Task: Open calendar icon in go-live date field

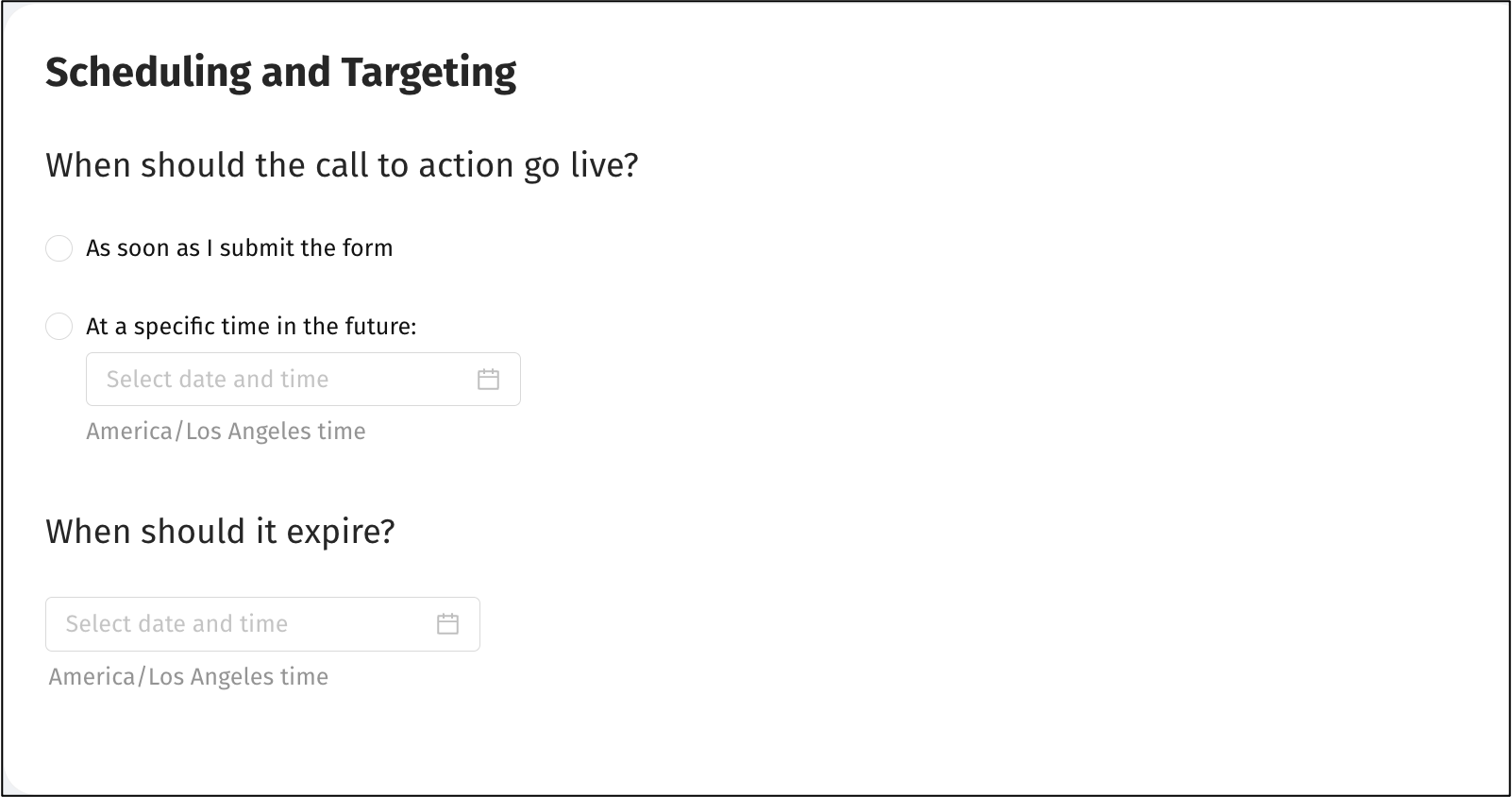Action: pos(488,380)
